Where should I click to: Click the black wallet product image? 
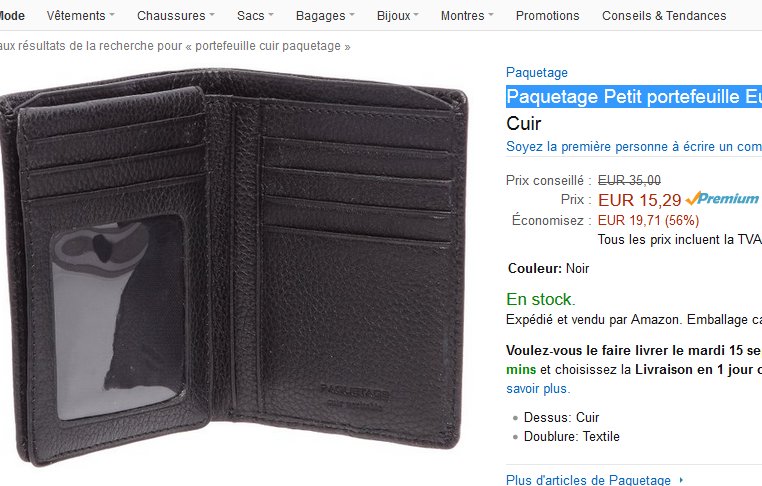point(233,267)
